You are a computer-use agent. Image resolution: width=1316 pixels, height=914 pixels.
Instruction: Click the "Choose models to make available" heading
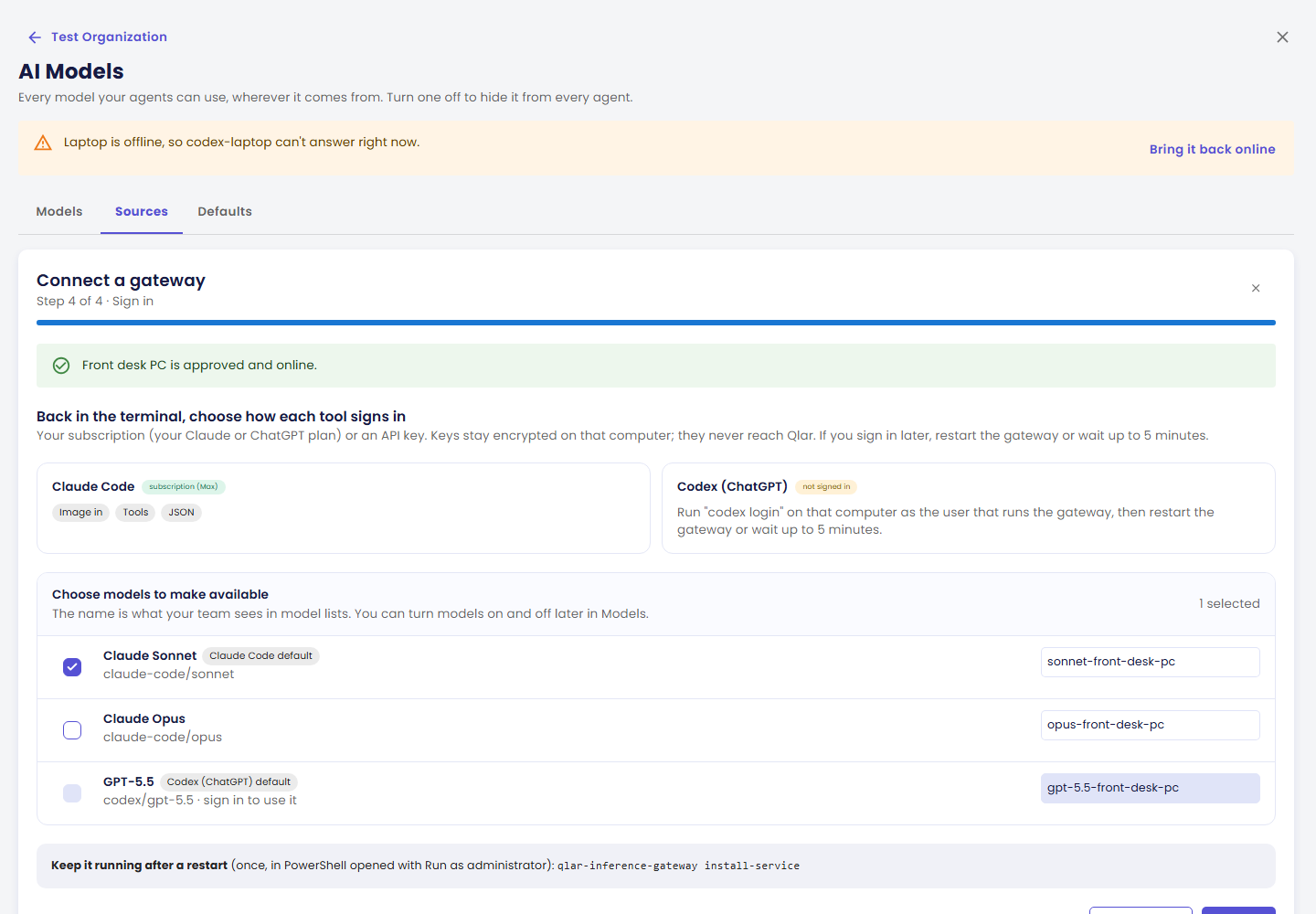point(160,594)
